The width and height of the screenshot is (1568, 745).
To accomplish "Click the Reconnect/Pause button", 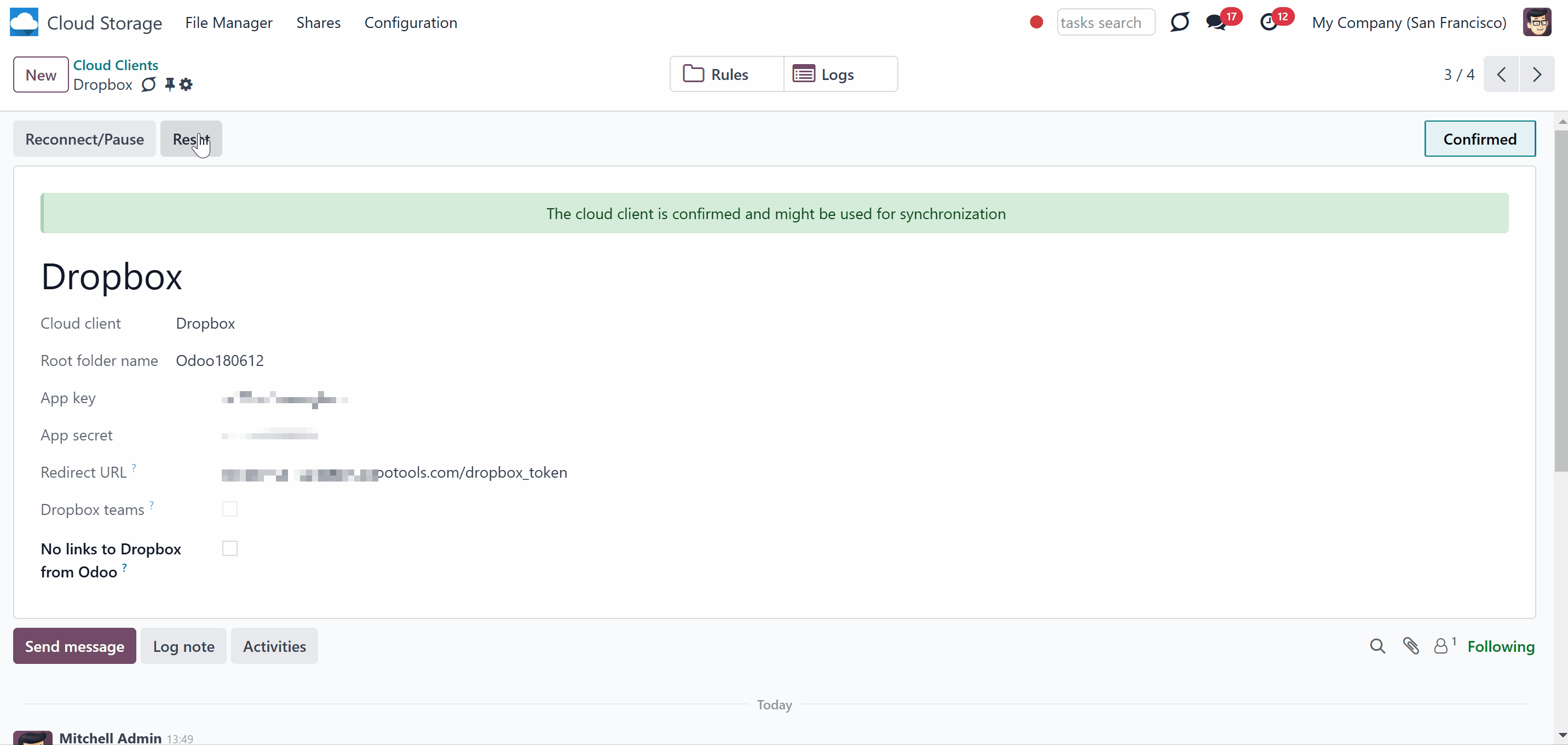I will [x=85, y=139].
